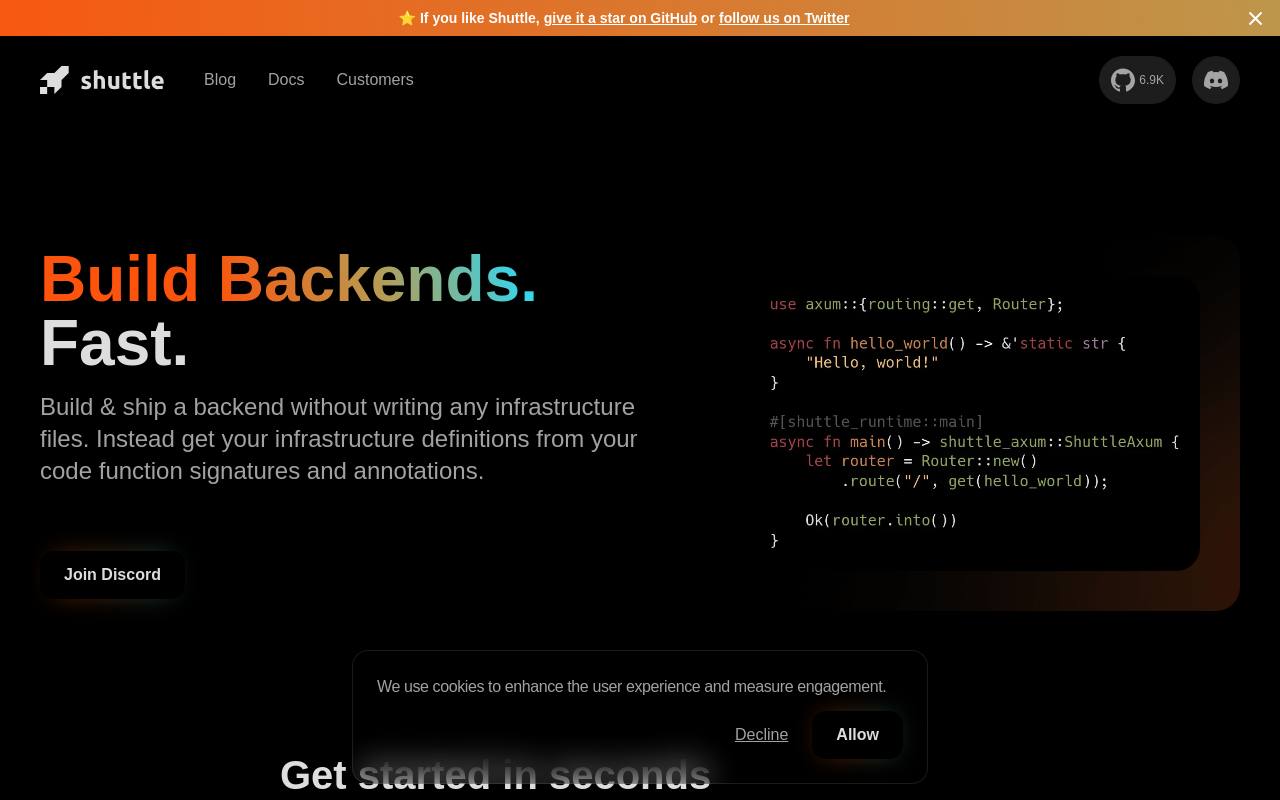Click the 'use axum::{routing::get, Router};' line
The height and width of the screenshot is (800, 1280).
pos(917,304)
